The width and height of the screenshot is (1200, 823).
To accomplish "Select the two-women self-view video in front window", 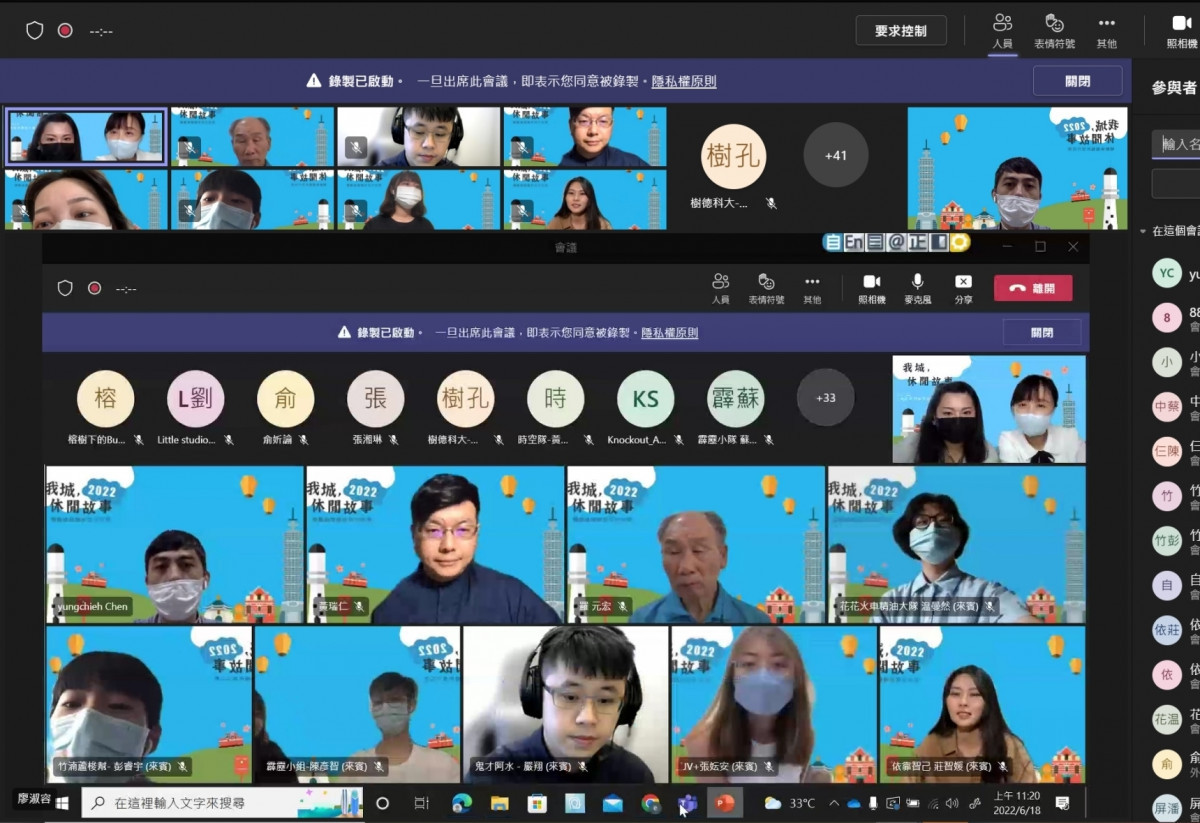I will 989,409.
